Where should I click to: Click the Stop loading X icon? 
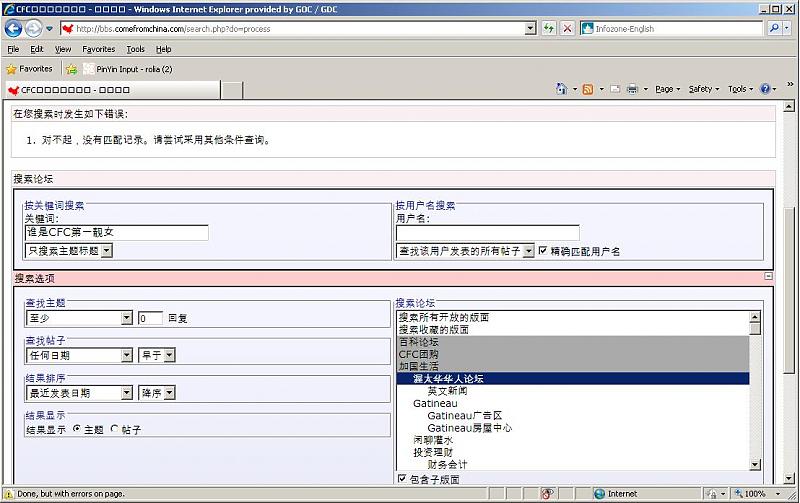click(x=567, y=29)
